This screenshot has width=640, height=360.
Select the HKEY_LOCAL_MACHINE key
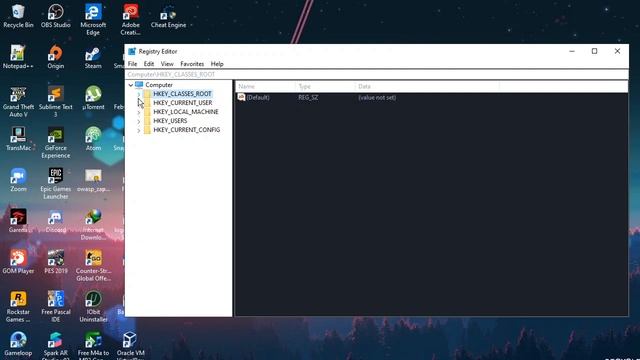pyautogui.click(x=186, y=112)
